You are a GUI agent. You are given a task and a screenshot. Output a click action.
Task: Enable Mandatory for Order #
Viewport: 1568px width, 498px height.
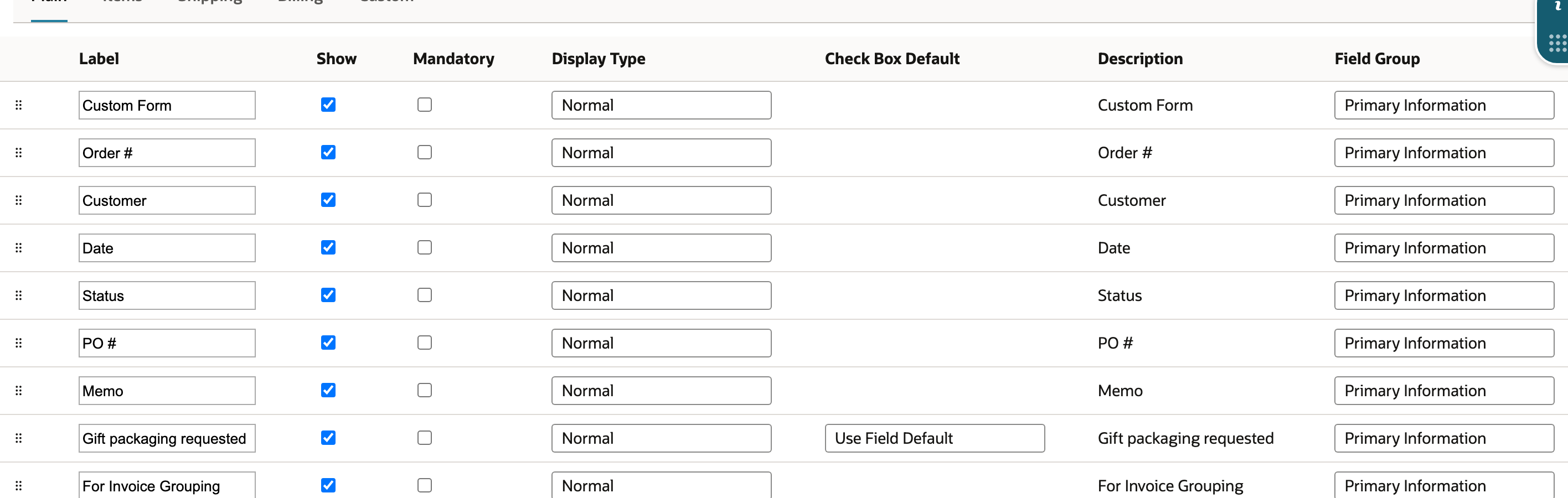[424, 152]
